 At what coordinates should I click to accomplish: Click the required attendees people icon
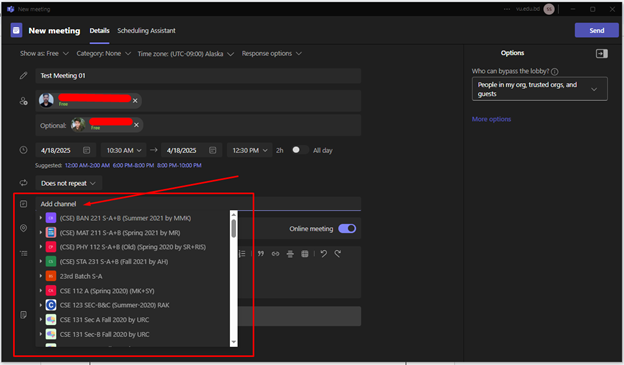pos(23,101)
